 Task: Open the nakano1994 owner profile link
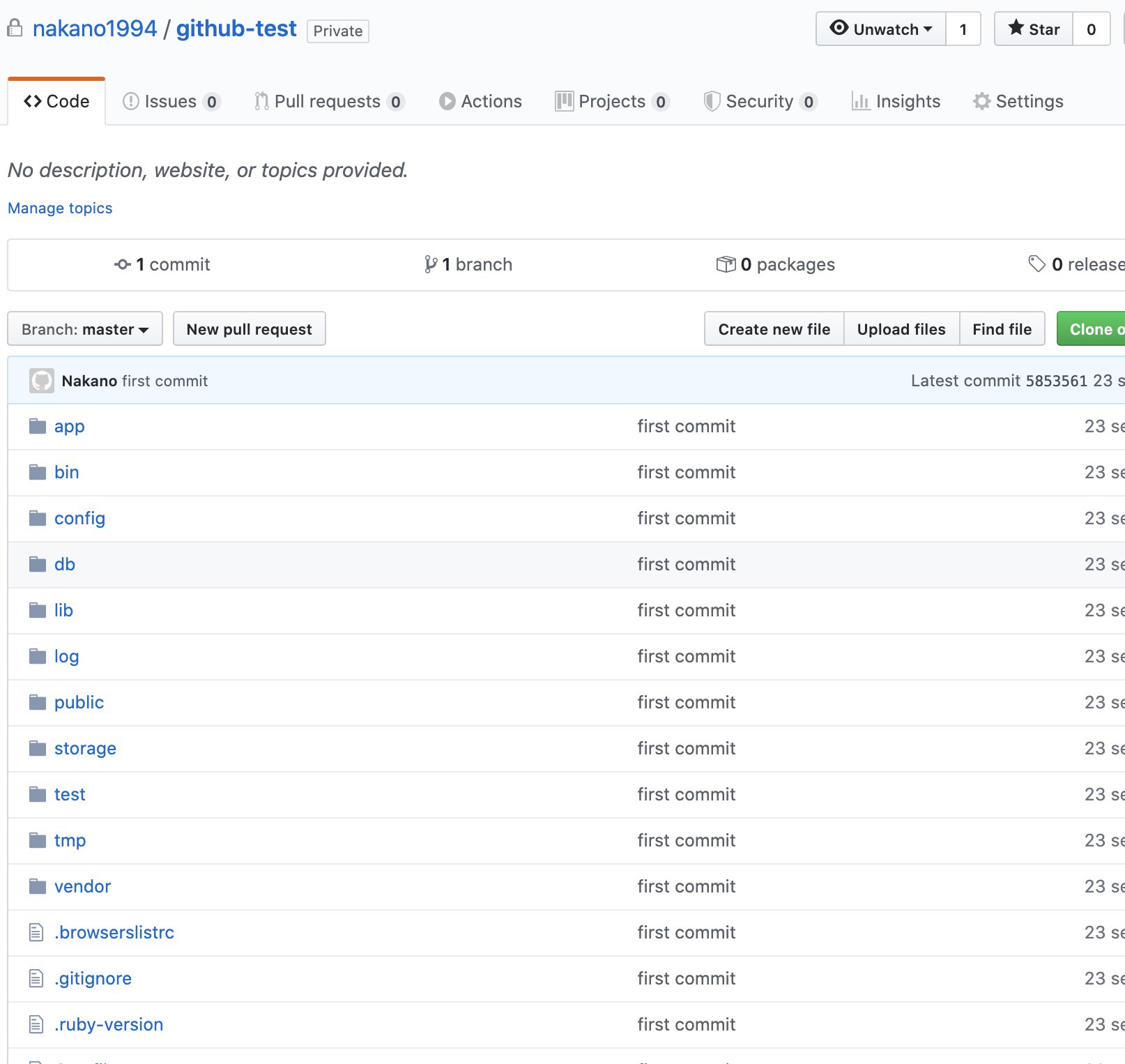(95, 29)
